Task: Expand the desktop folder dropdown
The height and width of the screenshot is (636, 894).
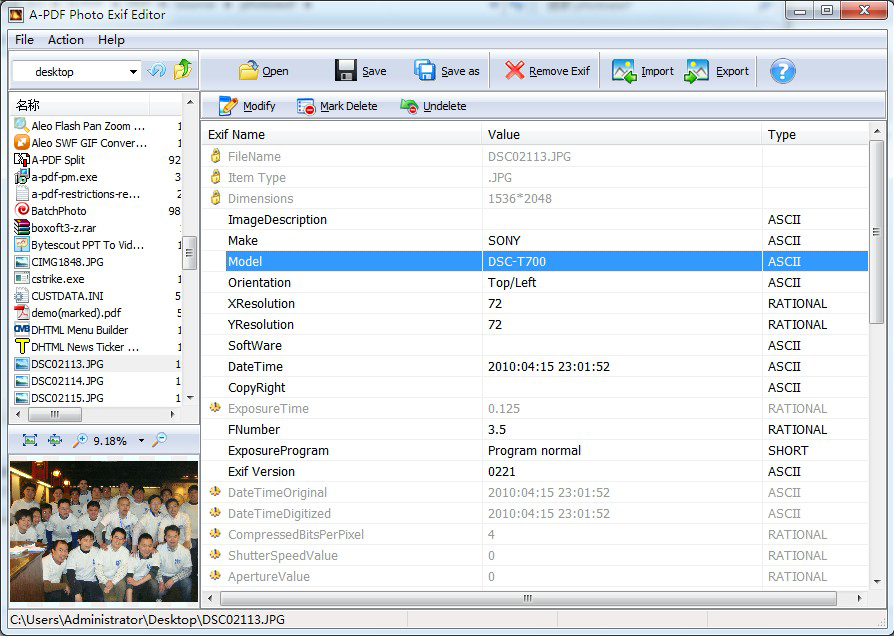Action: point(134,72)
